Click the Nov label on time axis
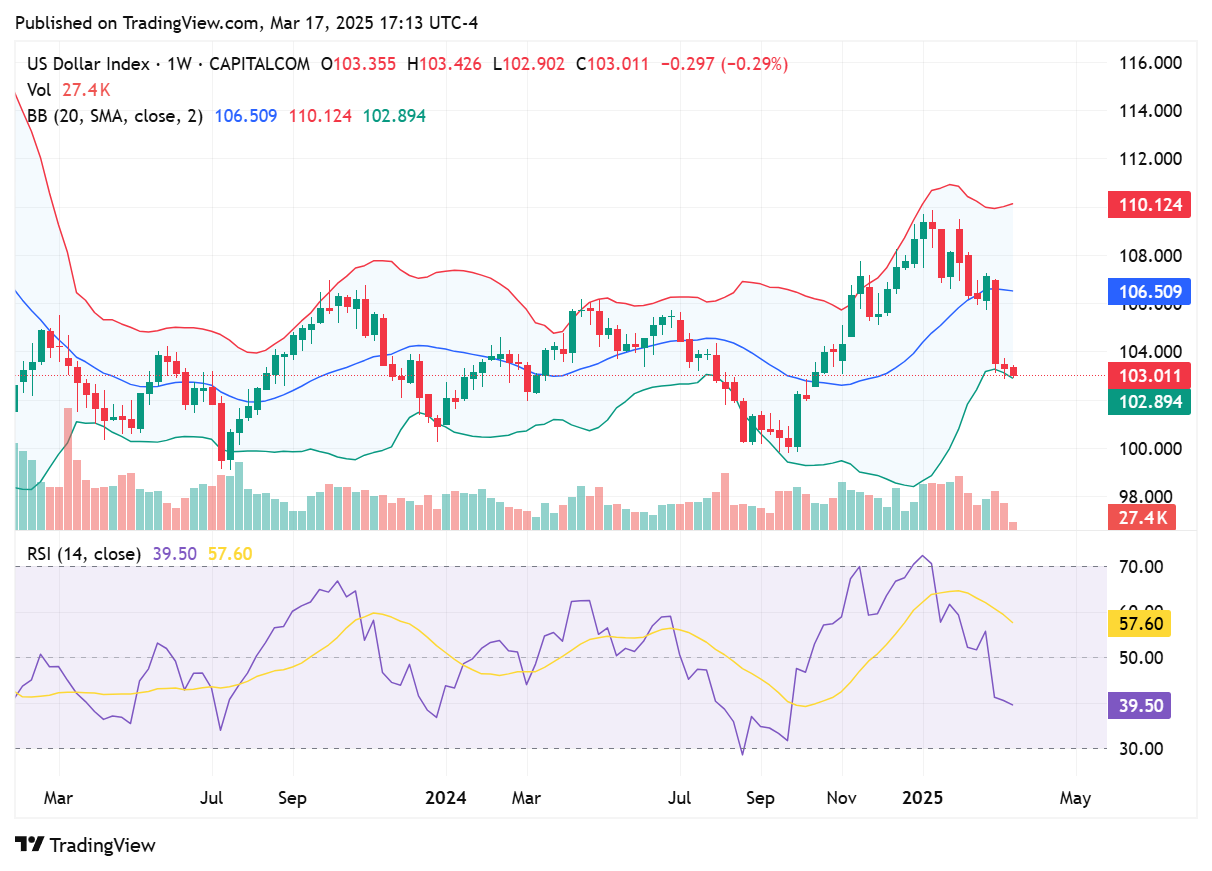This screenshot has height=871, width=1212. coord(842,799)
